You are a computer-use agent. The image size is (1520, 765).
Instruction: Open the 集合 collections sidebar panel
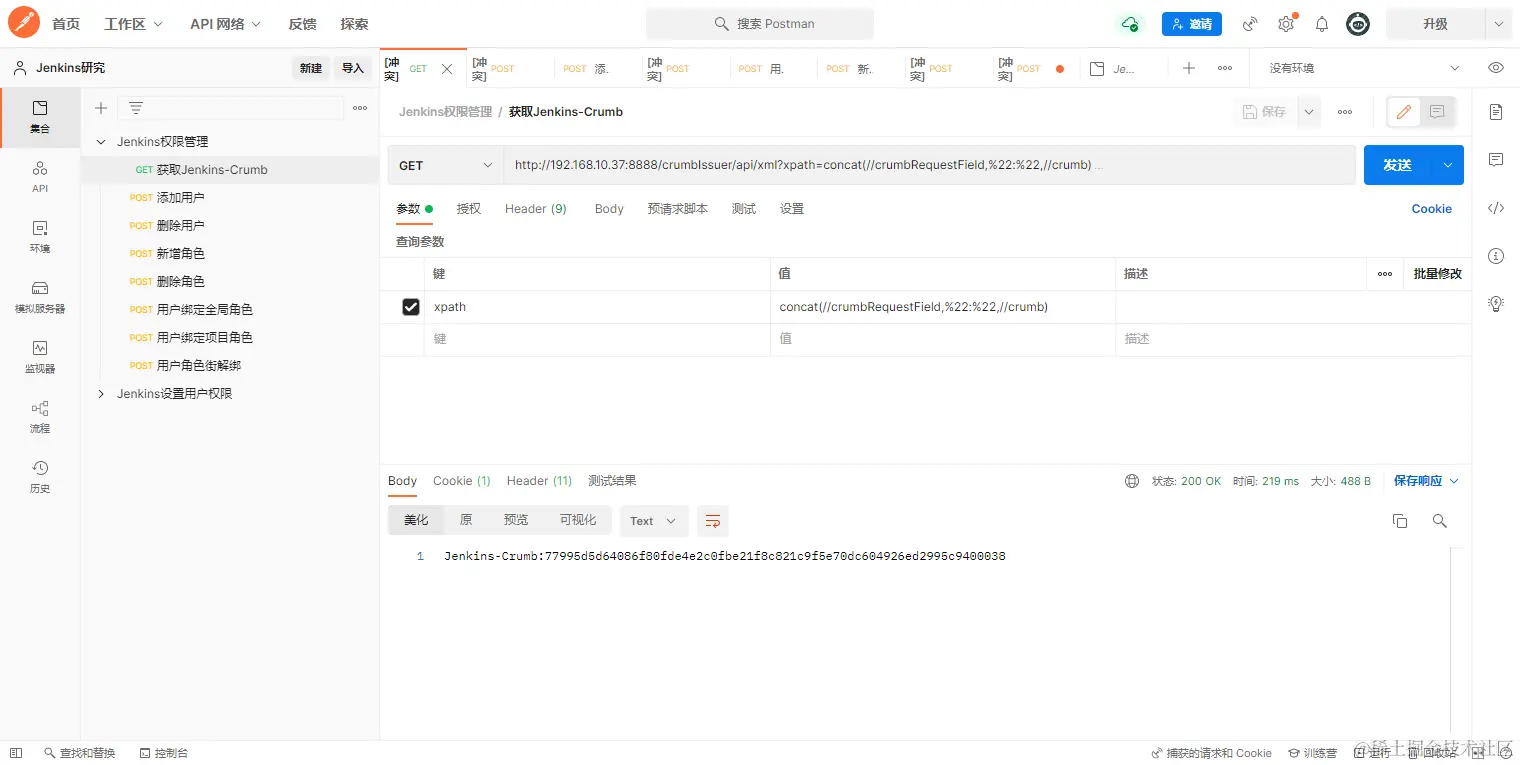tap(40, 117)
